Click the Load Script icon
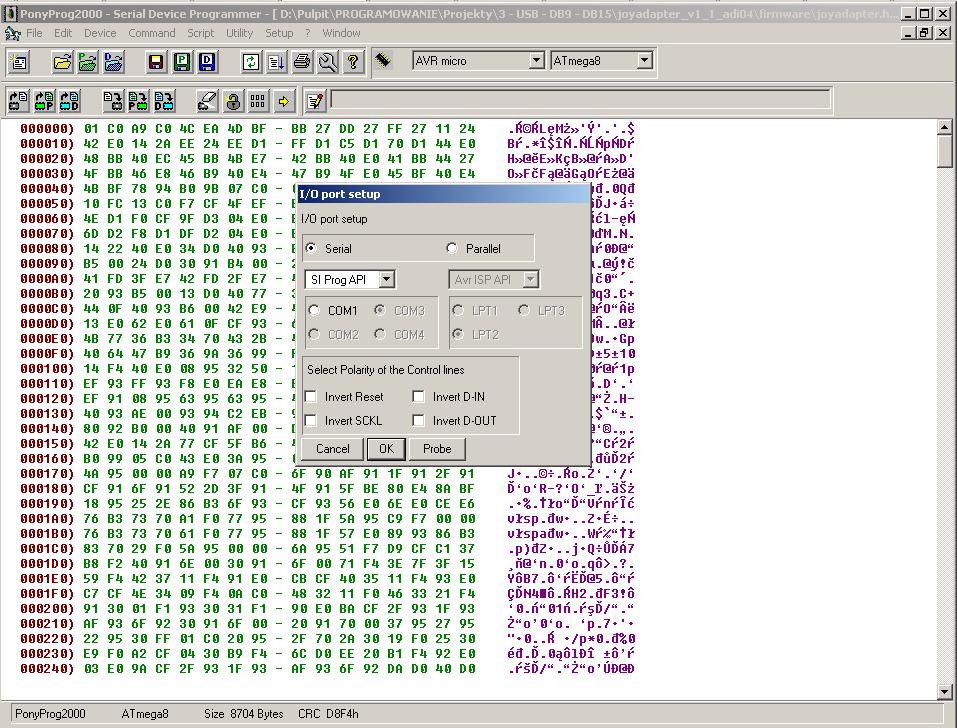 click(x=276, y=62)
